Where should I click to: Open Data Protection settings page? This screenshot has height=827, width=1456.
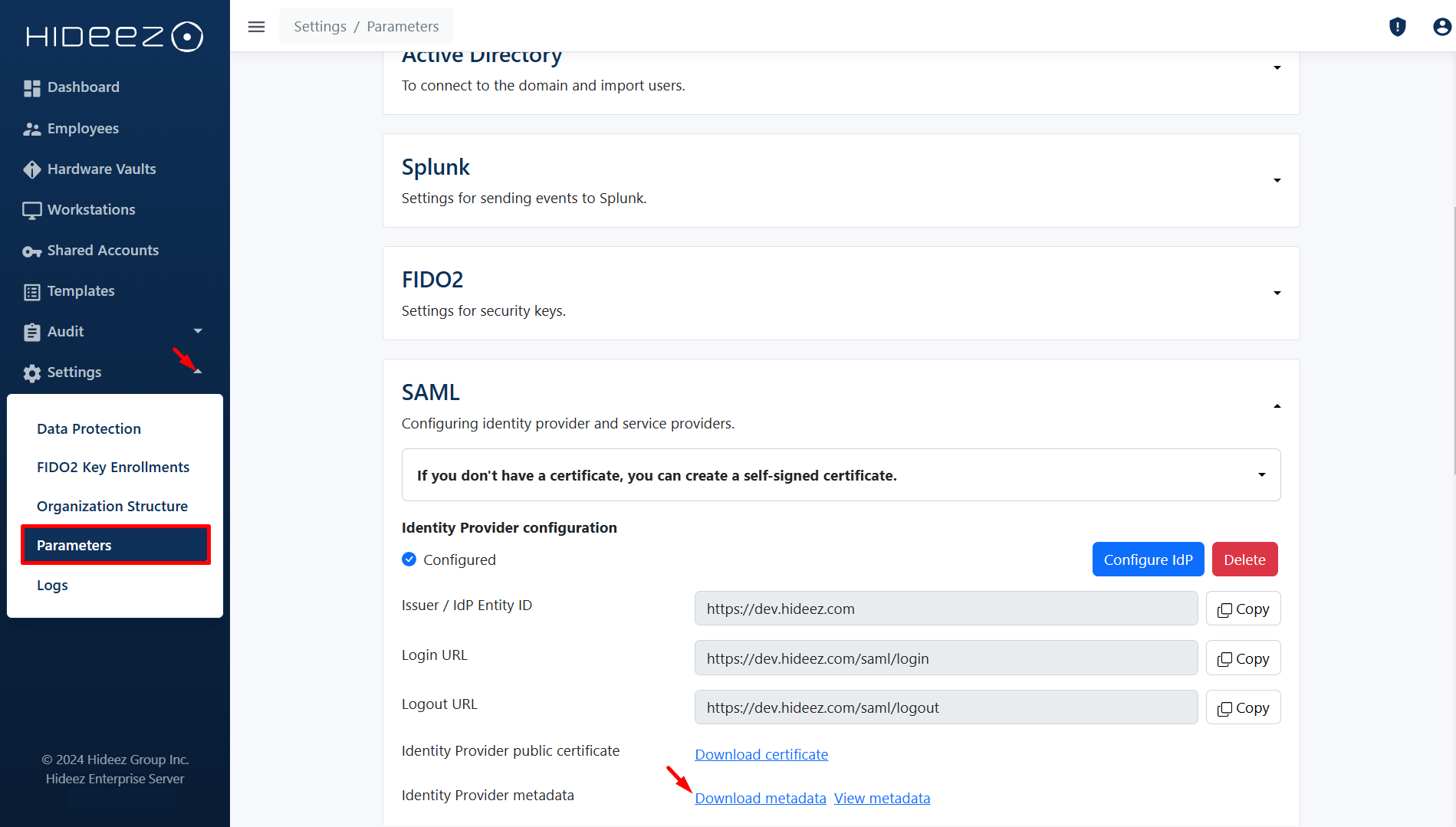[x=89, y=428]
